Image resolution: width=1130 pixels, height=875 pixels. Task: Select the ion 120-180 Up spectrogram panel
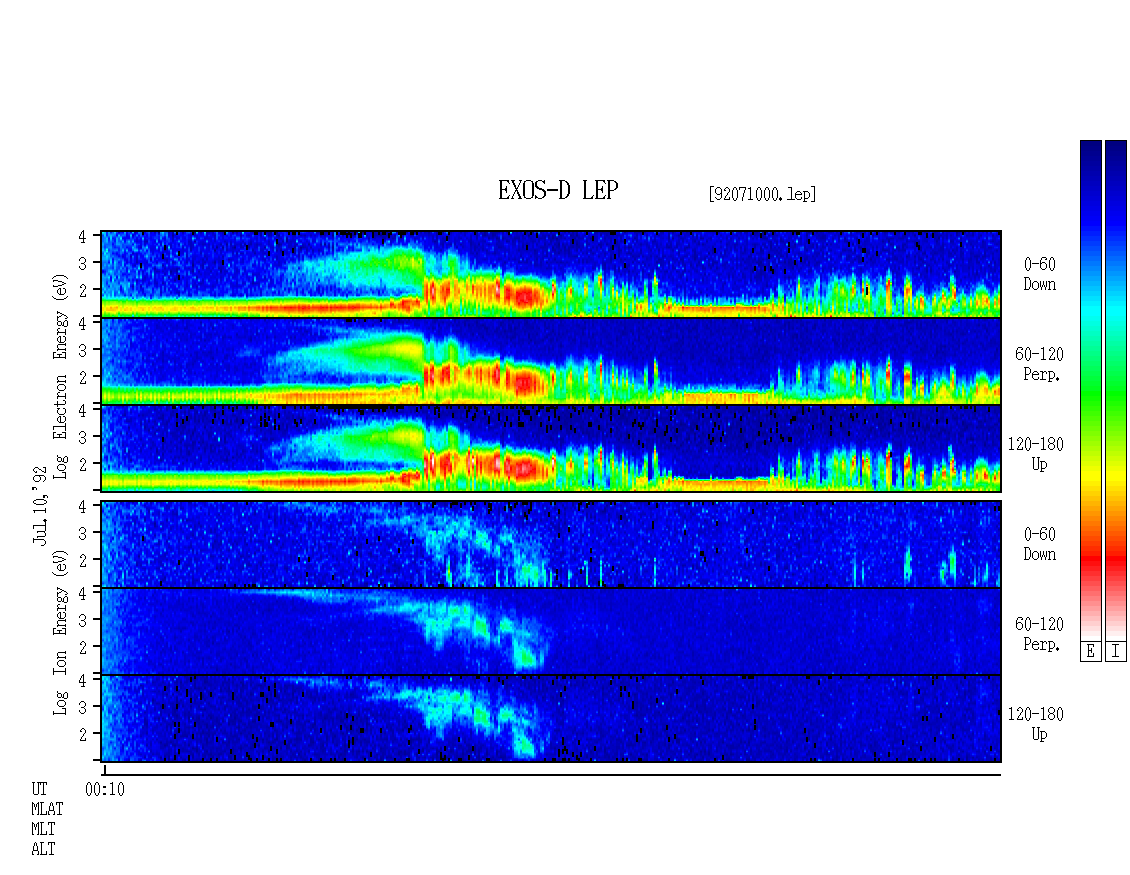pyautogui.click(x=551, y=719)
